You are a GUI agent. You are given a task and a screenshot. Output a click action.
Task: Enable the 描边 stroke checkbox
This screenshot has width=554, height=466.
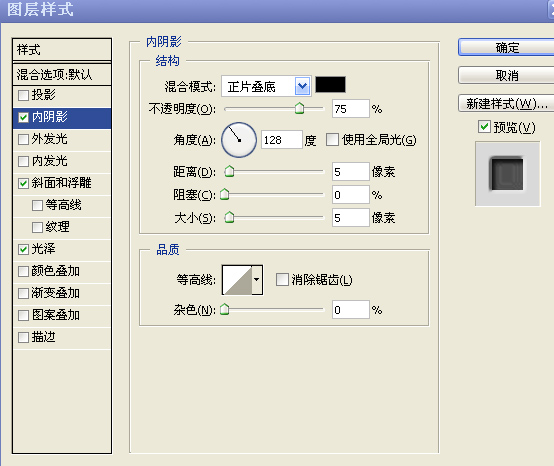23,337
